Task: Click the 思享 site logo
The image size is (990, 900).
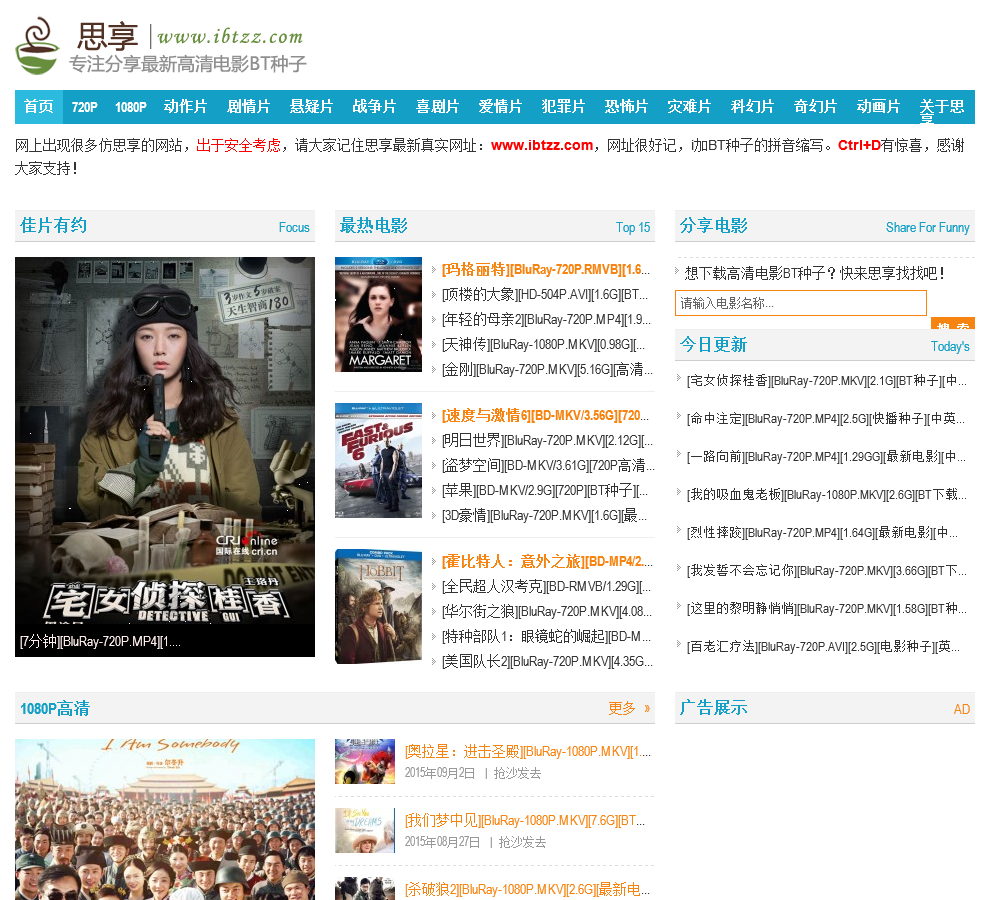Action: (160, 45)
